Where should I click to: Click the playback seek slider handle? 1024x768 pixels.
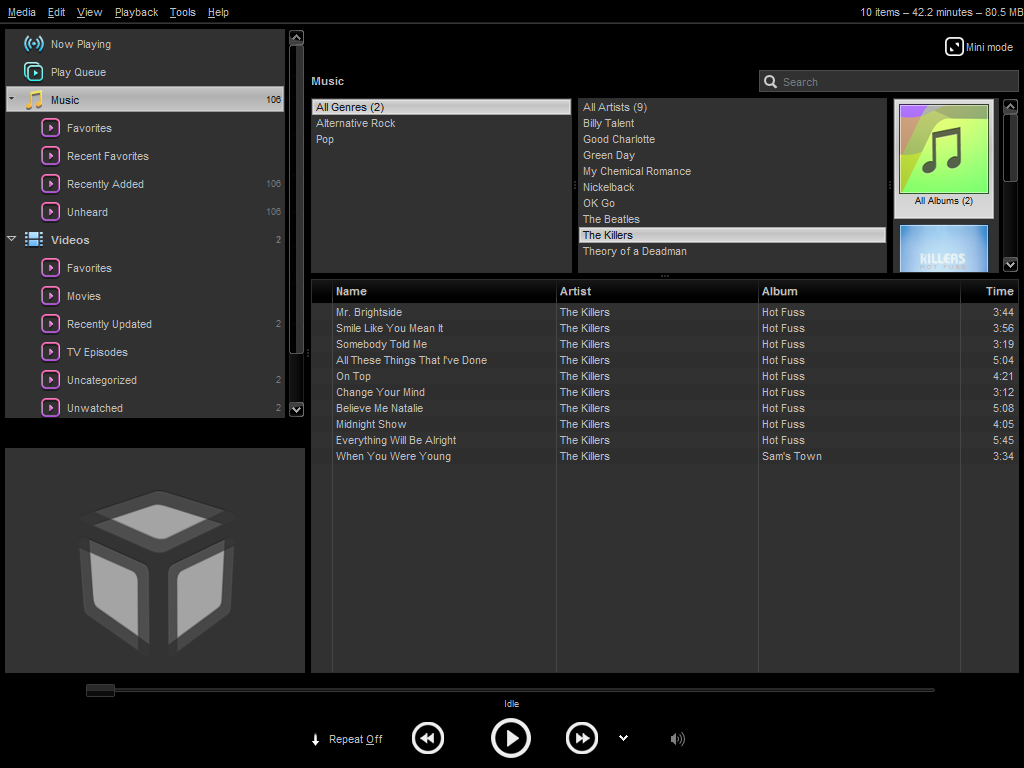(101, 690)
